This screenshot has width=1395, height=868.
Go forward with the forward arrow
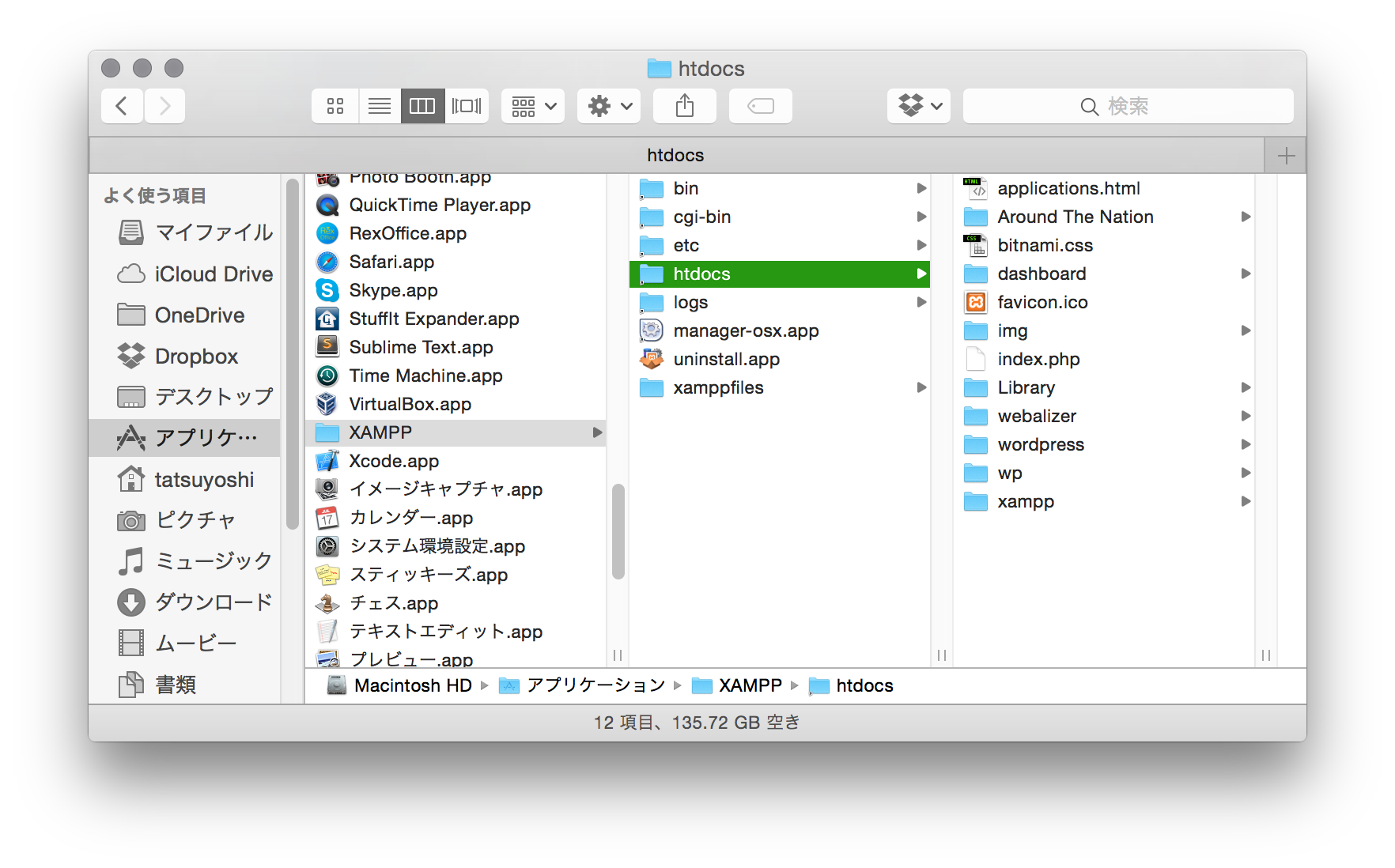[x=164, y=106]
